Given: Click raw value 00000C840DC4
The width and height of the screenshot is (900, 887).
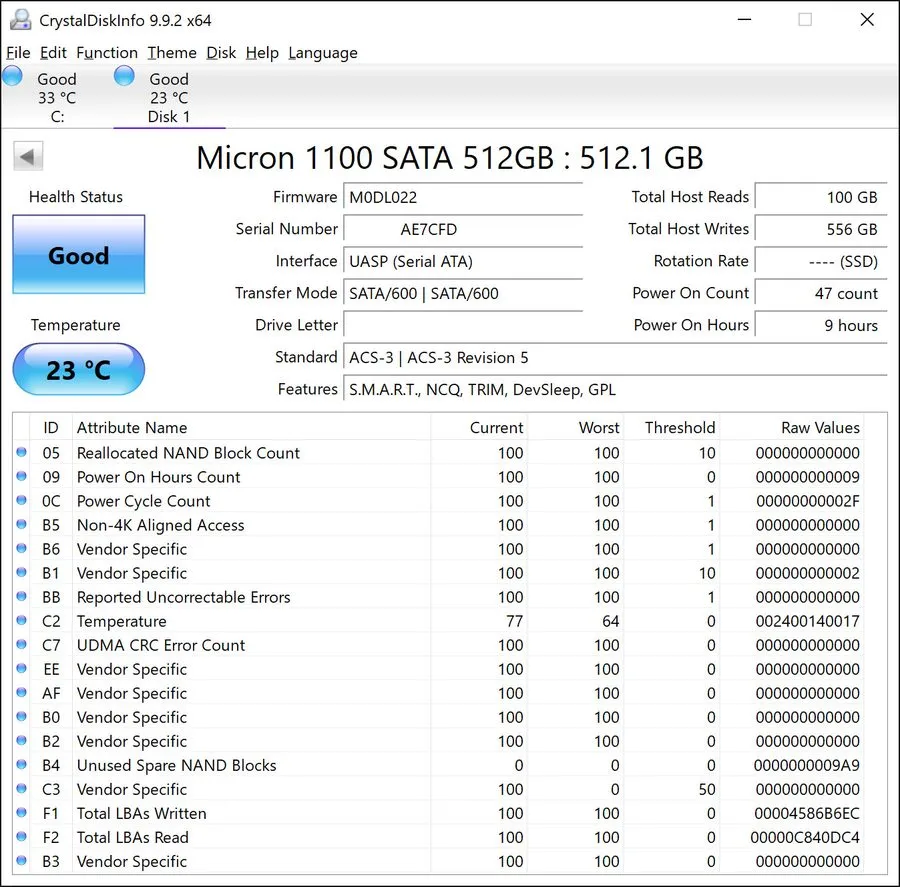Looking at the screenshot, I should tap(805, 838).
